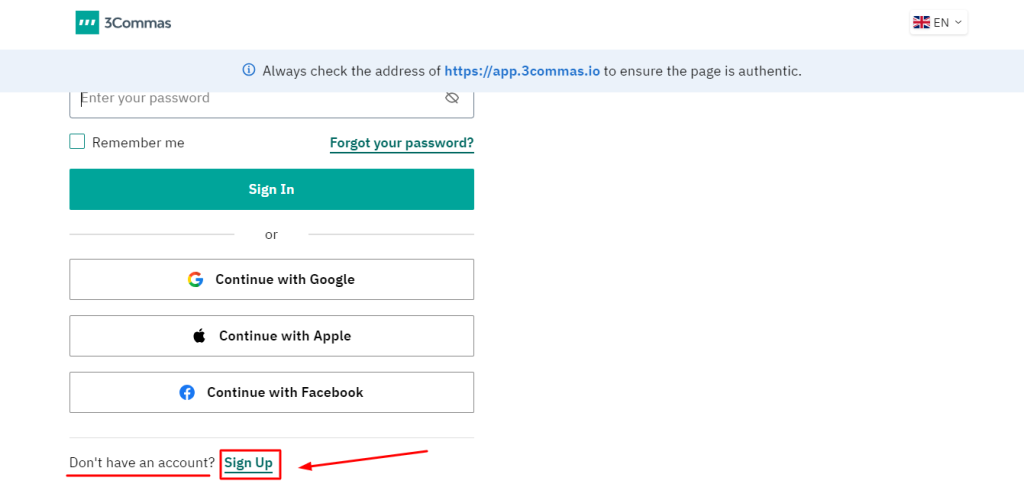The image size is (1024, 484).
Task: Click the Sign Up link
Action: point(249,463)
